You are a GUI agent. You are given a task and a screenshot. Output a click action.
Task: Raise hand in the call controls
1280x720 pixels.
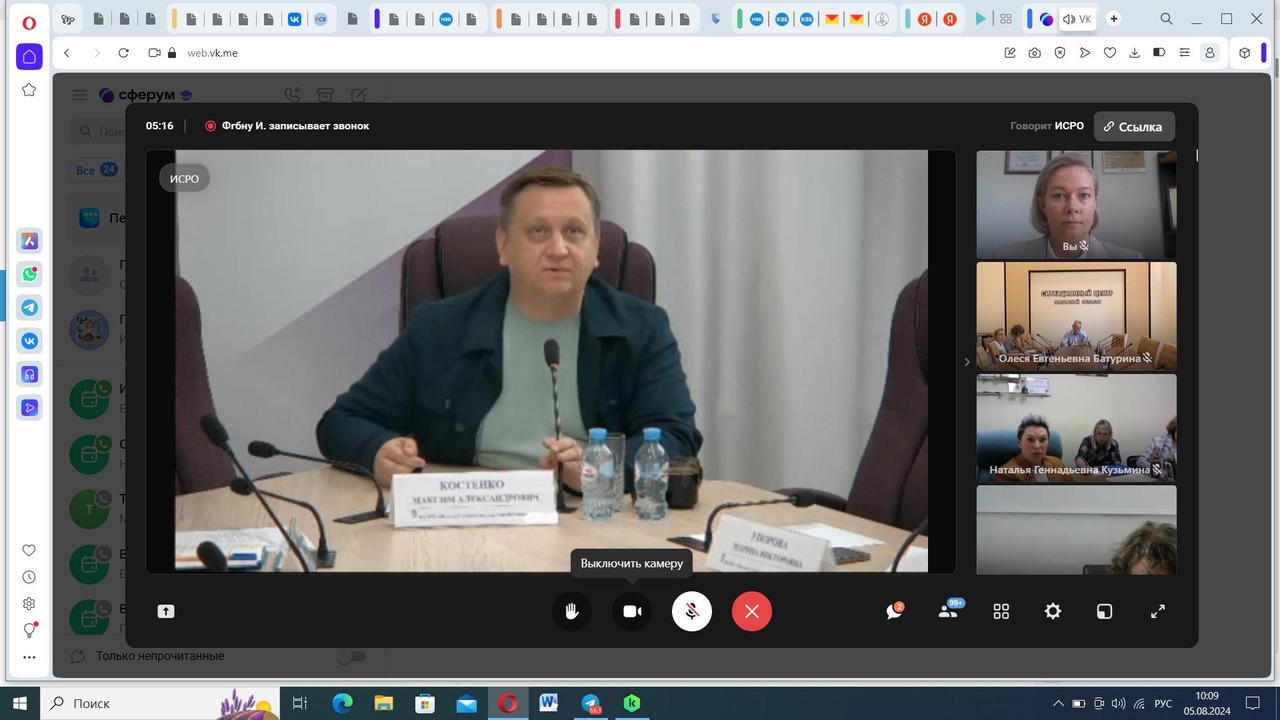point(572,611)
